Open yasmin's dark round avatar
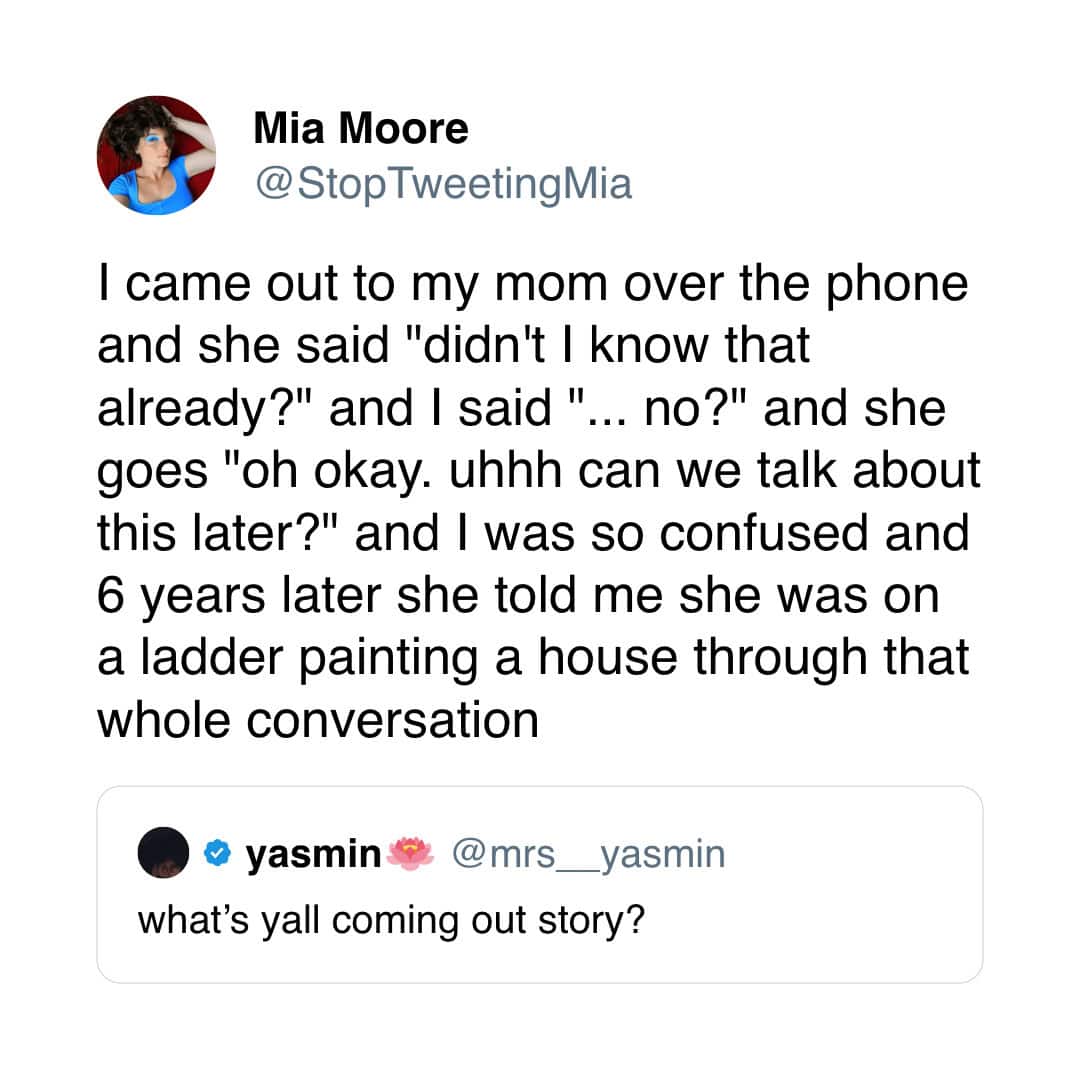Viewport: 1080px width, 1080px height. [163, 853]
